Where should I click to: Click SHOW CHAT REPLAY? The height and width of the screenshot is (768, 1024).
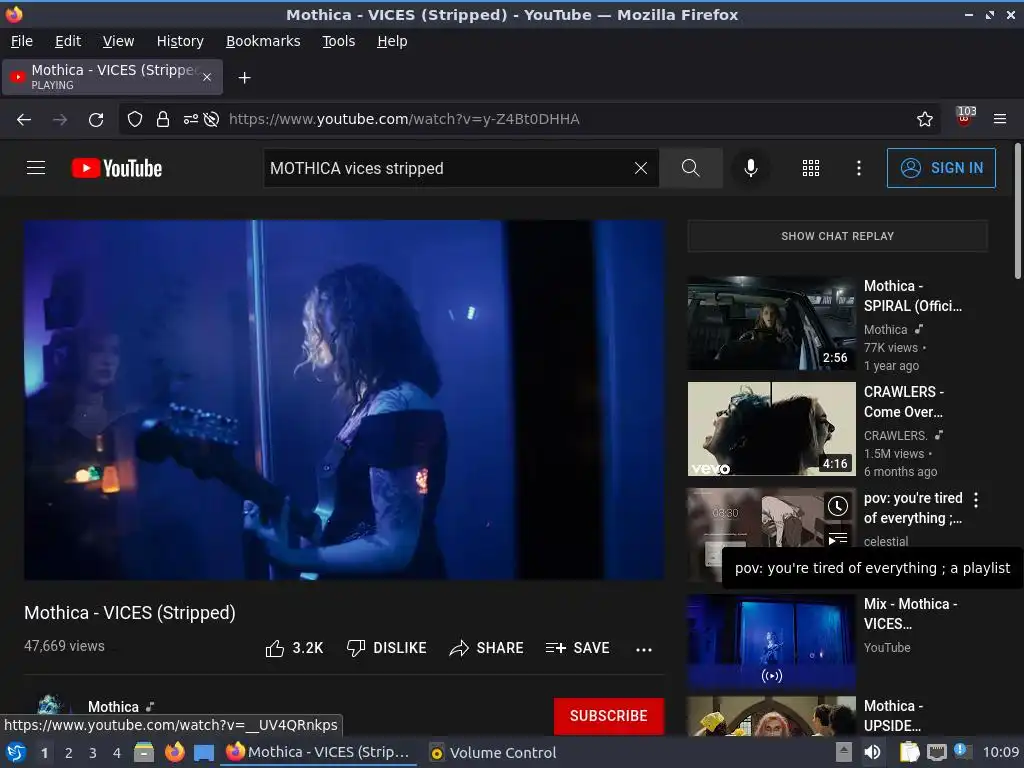tap(837, 236)
